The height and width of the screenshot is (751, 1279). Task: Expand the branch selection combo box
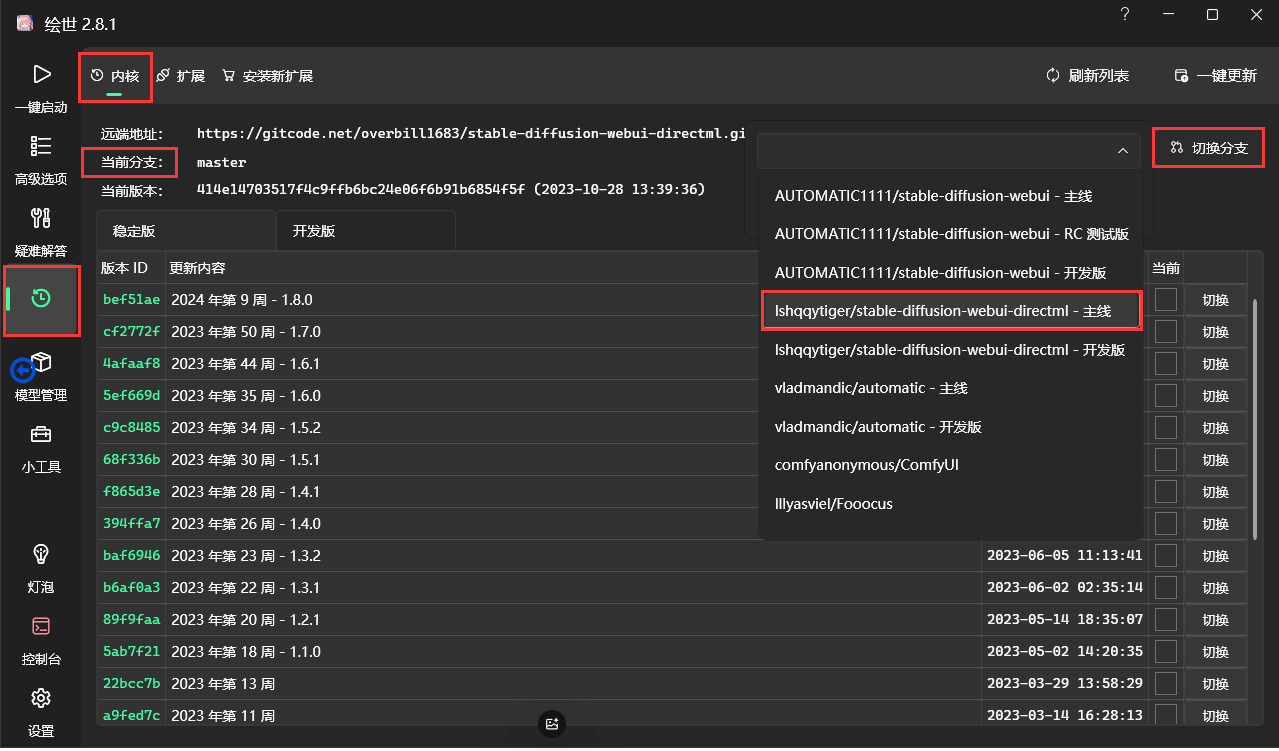(x=949, y=150)
